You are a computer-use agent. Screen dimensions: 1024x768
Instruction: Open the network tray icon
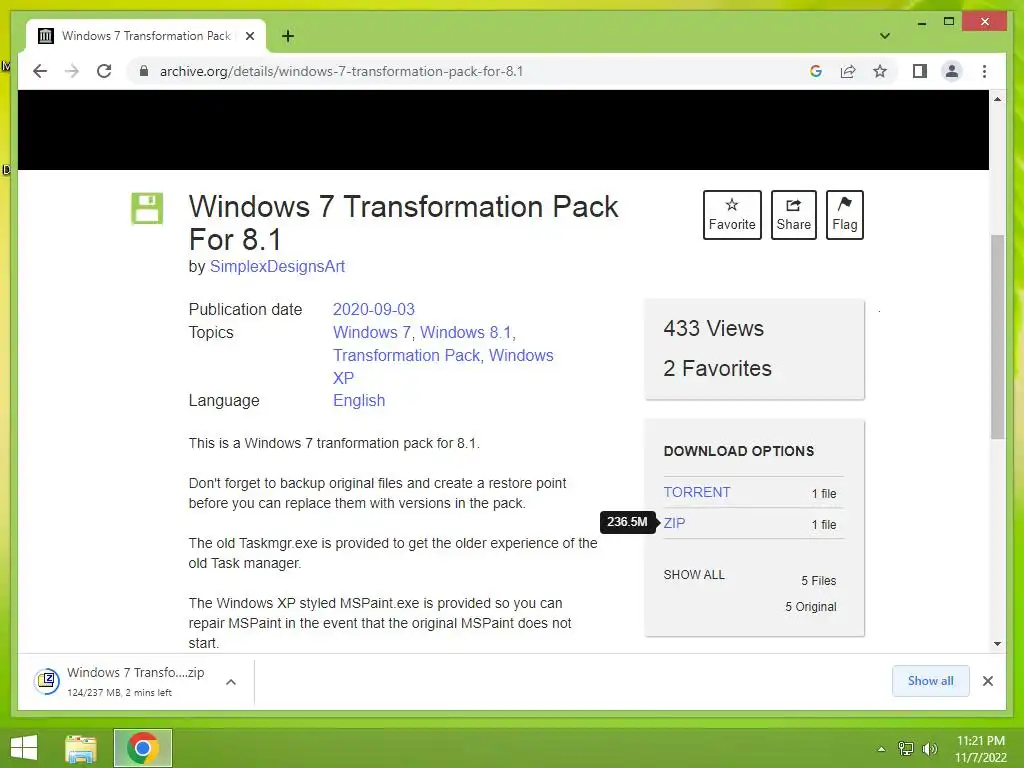point(906,749)
